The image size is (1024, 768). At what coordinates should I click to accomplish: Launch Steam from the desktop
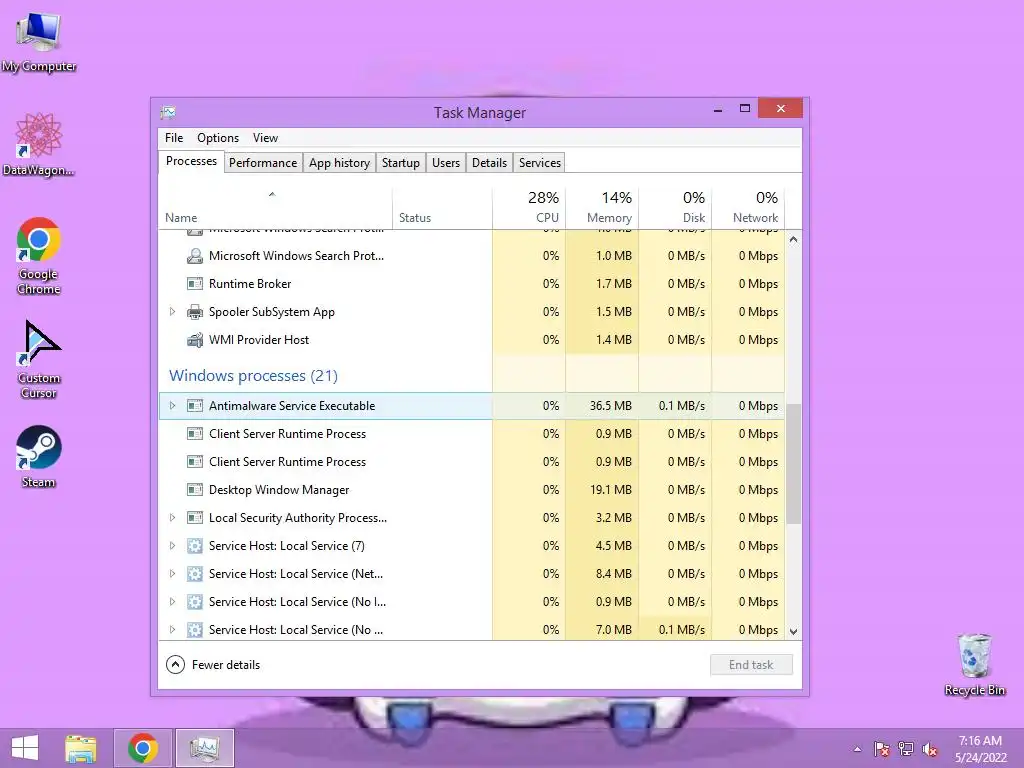[x=39, y=456]
